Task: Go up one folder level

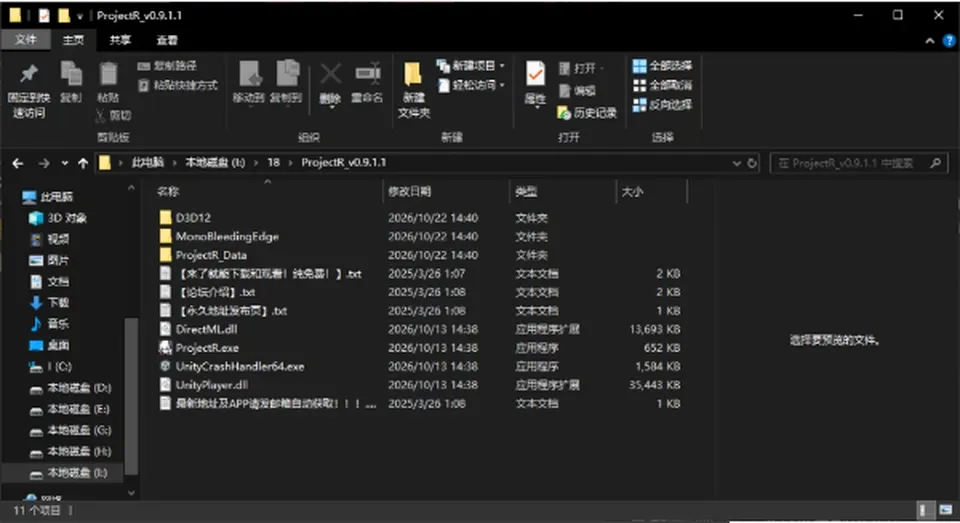Action: pyautogui.click(x=83, y=164)
